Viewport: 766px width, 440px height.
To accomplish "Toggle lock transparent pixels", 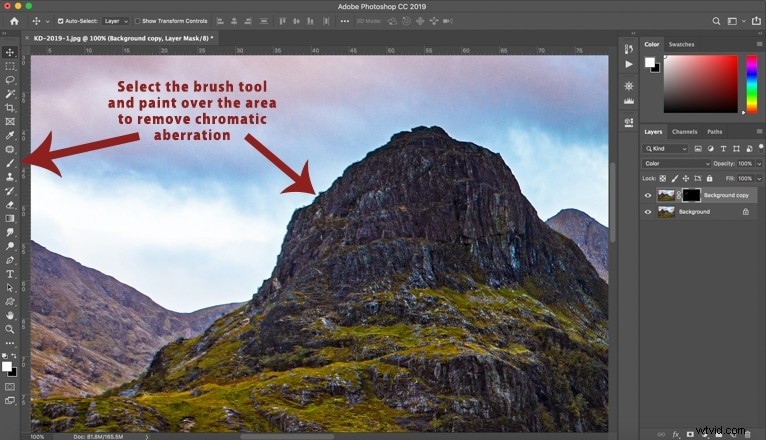I will coord(662,179).
